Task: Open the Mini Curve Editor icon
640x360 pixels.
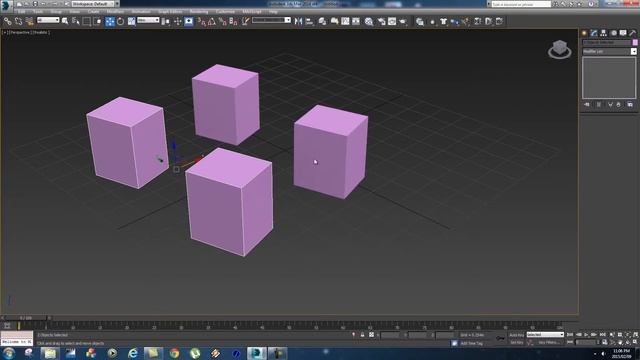Action: click(7, 325)
